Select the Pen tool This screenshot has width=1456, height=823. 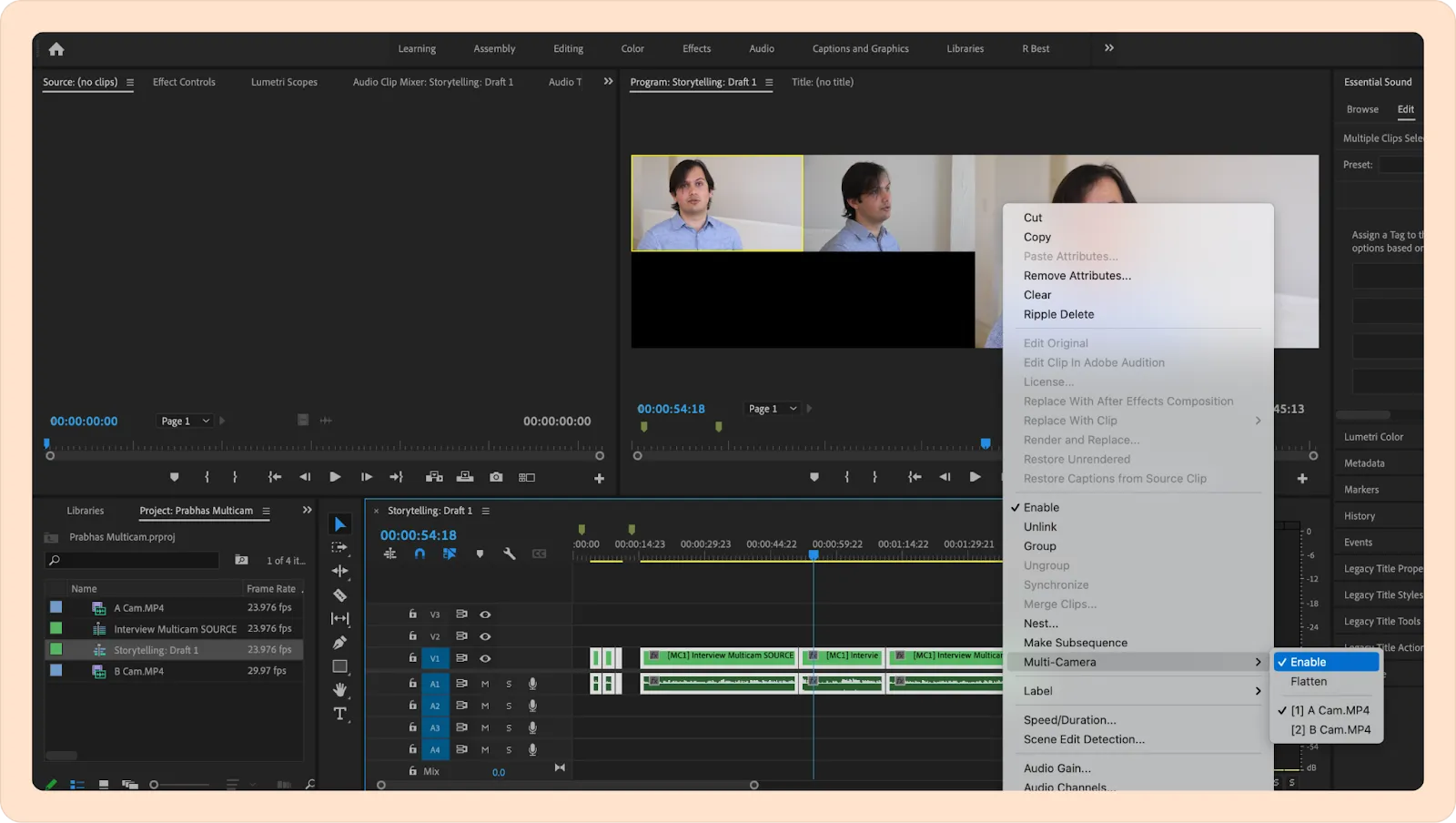(339, 643)
